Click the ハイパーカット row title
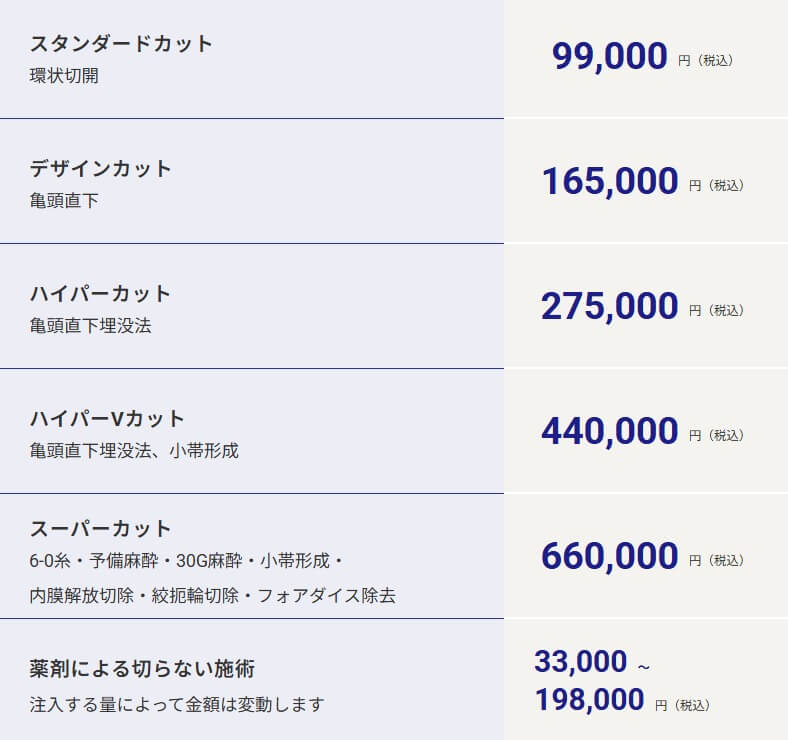788x740 pixels. (100, 294)
